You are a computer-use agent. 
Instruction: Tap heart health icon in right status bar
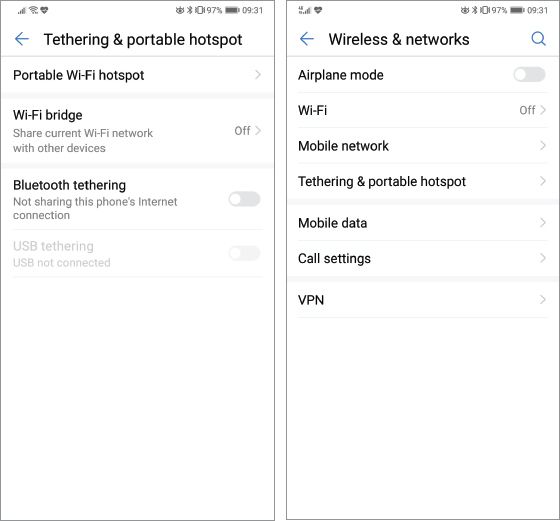tap(318, 10)
